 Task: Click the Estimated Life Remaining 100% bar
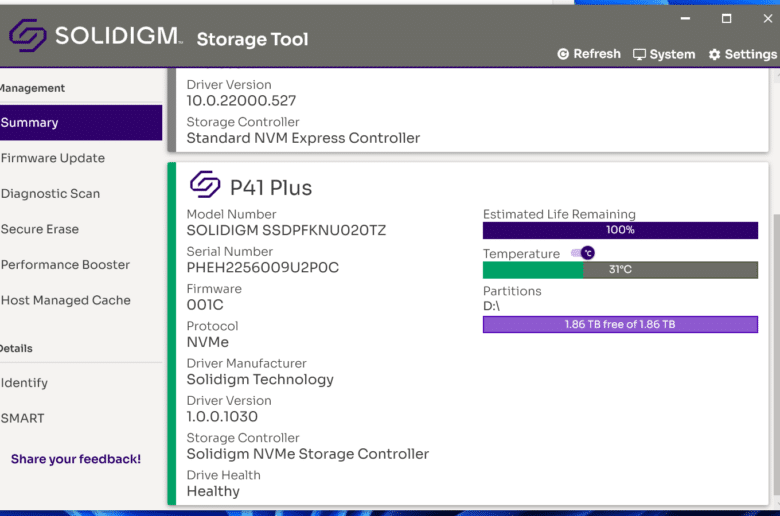pos(620,230)
